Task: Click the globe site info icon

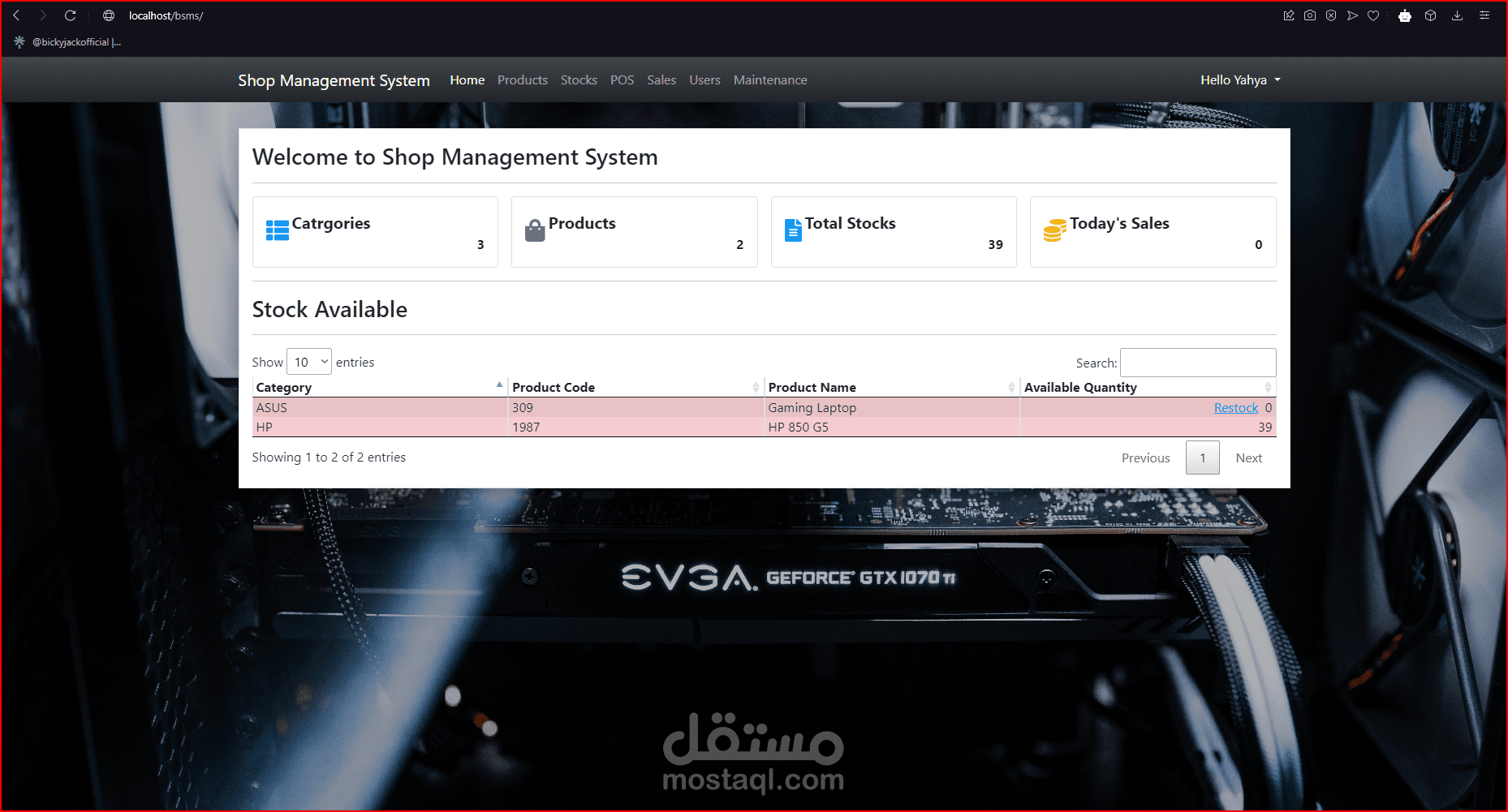Action: point(109,15)
